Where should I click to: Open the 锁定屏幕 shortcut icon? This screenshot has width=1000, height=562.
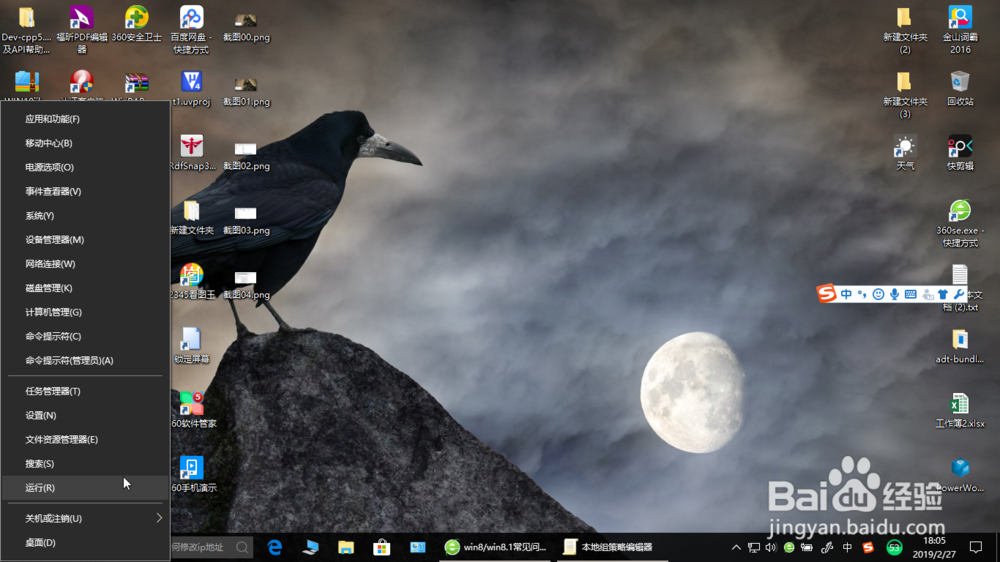coord(191,345)
